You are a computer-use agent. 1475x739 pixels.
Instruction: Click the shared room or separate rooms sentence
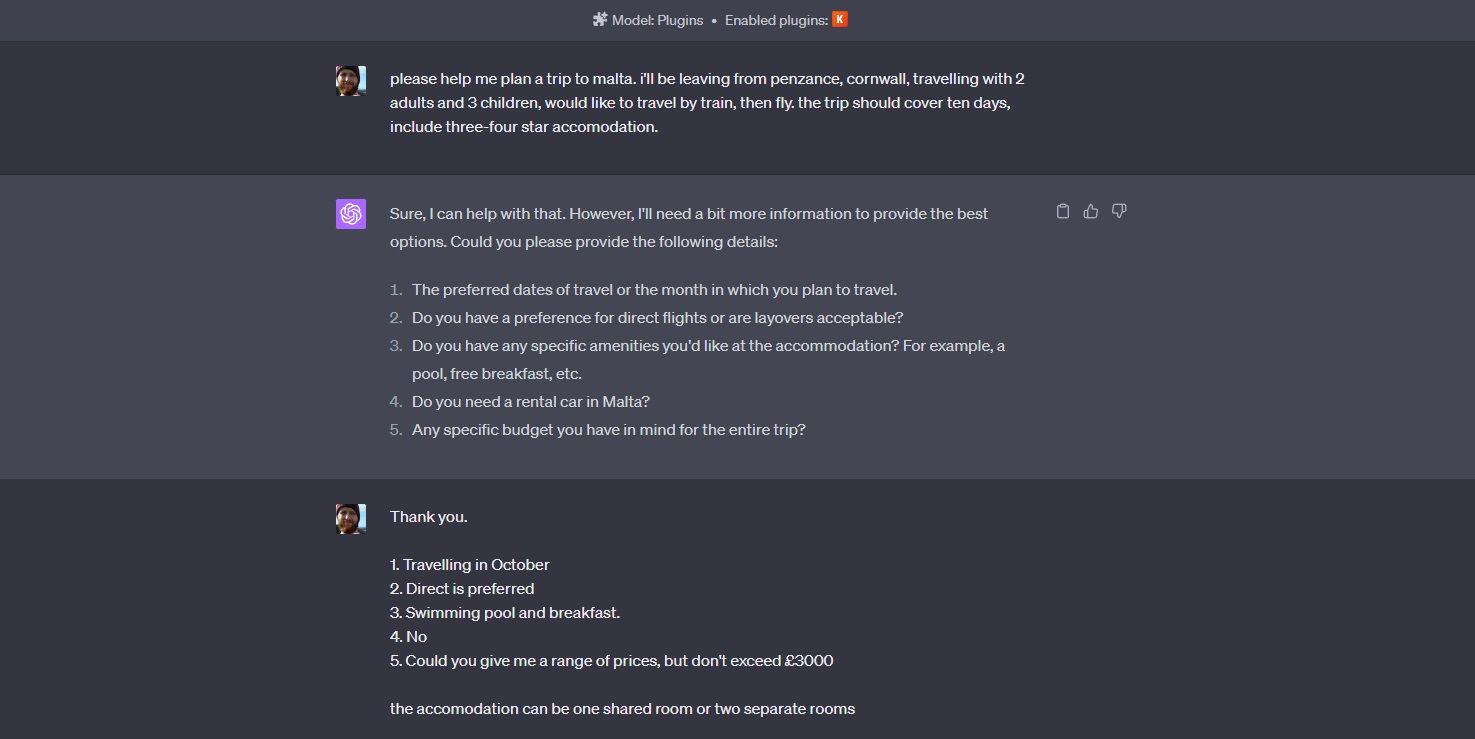click(x=622, y=709)
